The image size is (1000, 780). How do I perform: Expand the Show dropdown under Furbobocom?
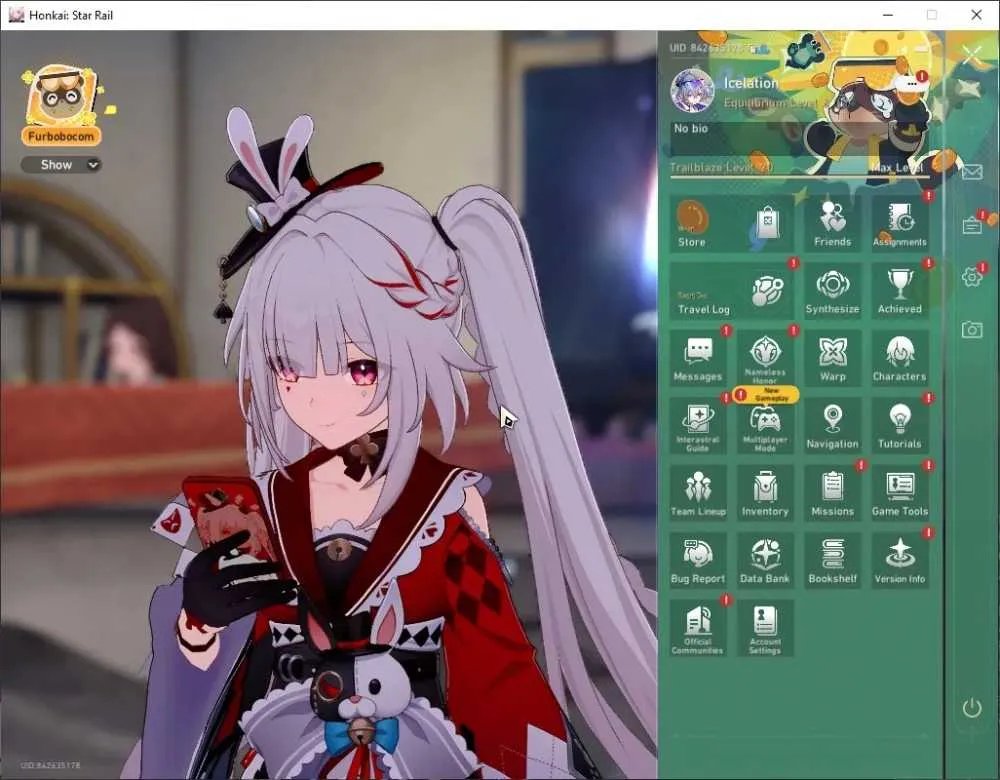coord(61,165)
